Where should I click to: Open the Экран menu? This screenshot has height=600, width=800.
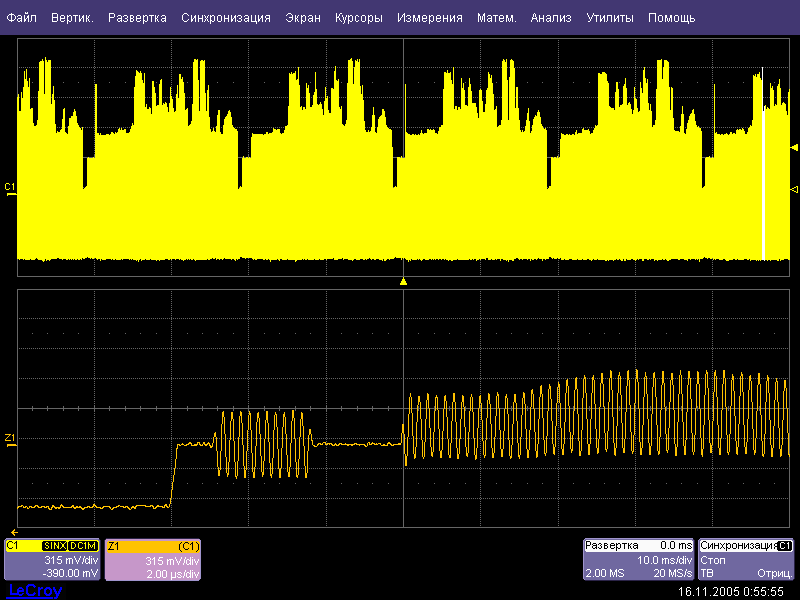[x=303, y=18]
